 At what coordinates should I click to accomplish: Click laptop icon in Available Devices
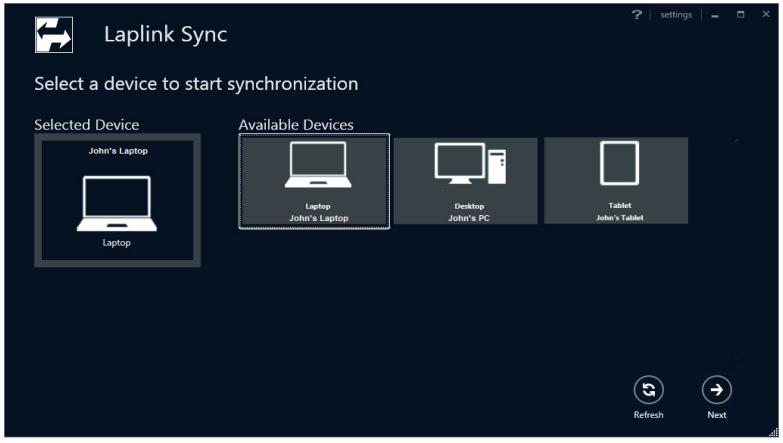(x=318, y=165)
